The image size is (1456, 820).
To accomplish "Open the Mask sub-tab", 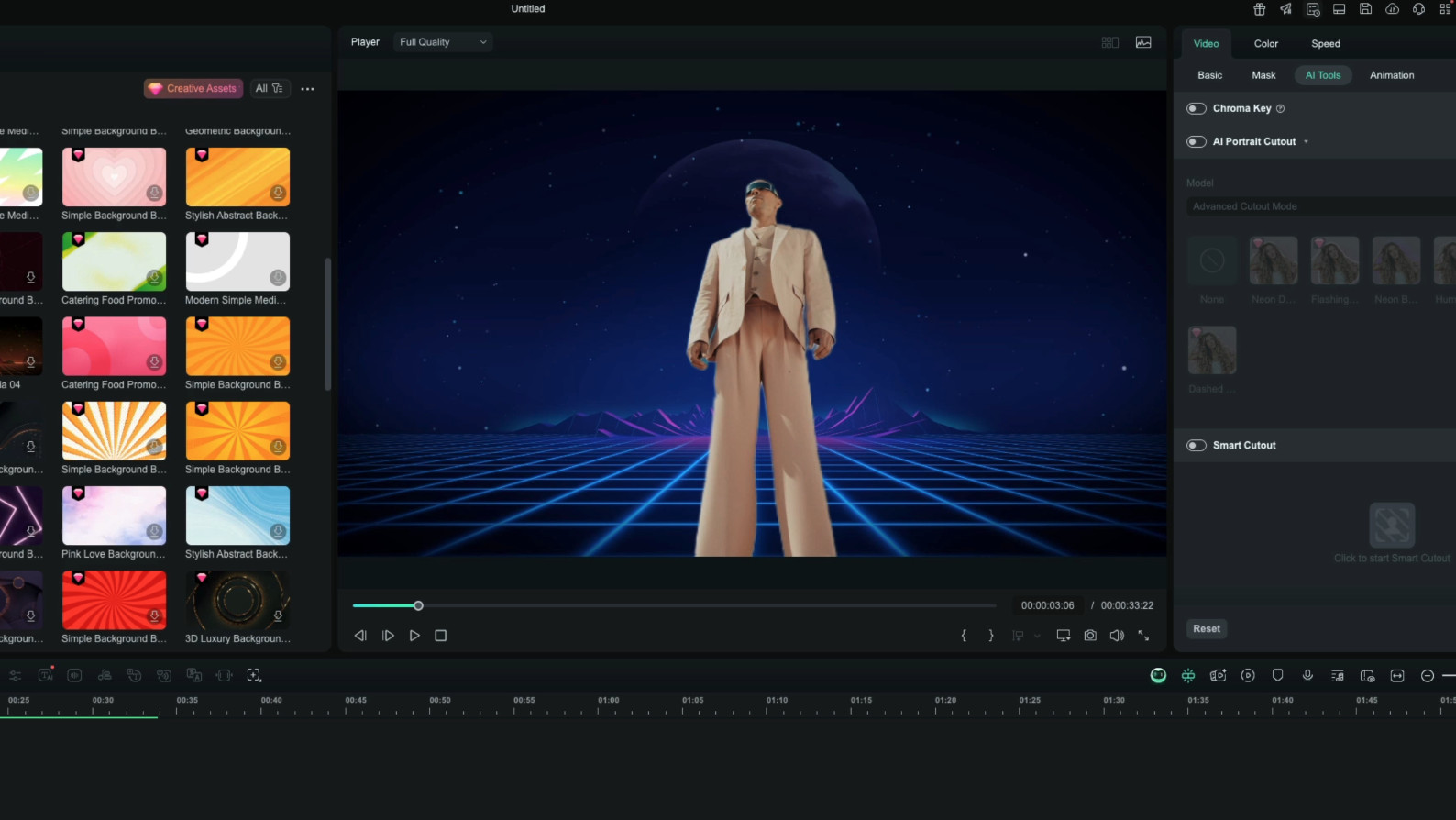I will coord(1263,75).
